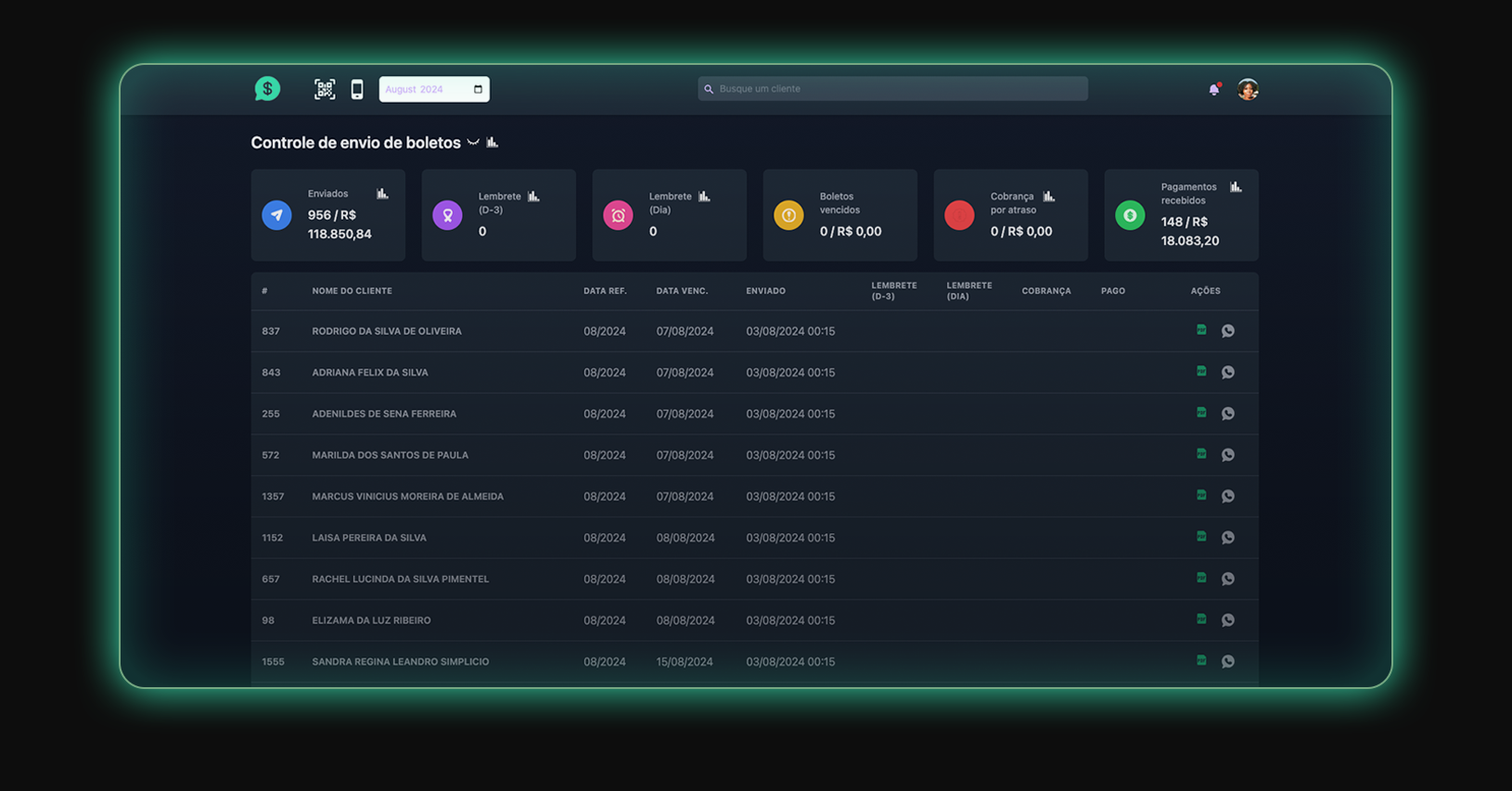Send WhatsApp to Laisa Pereira da Silva
This screenshot has height=791, width=1512.
pos(1228,537)
